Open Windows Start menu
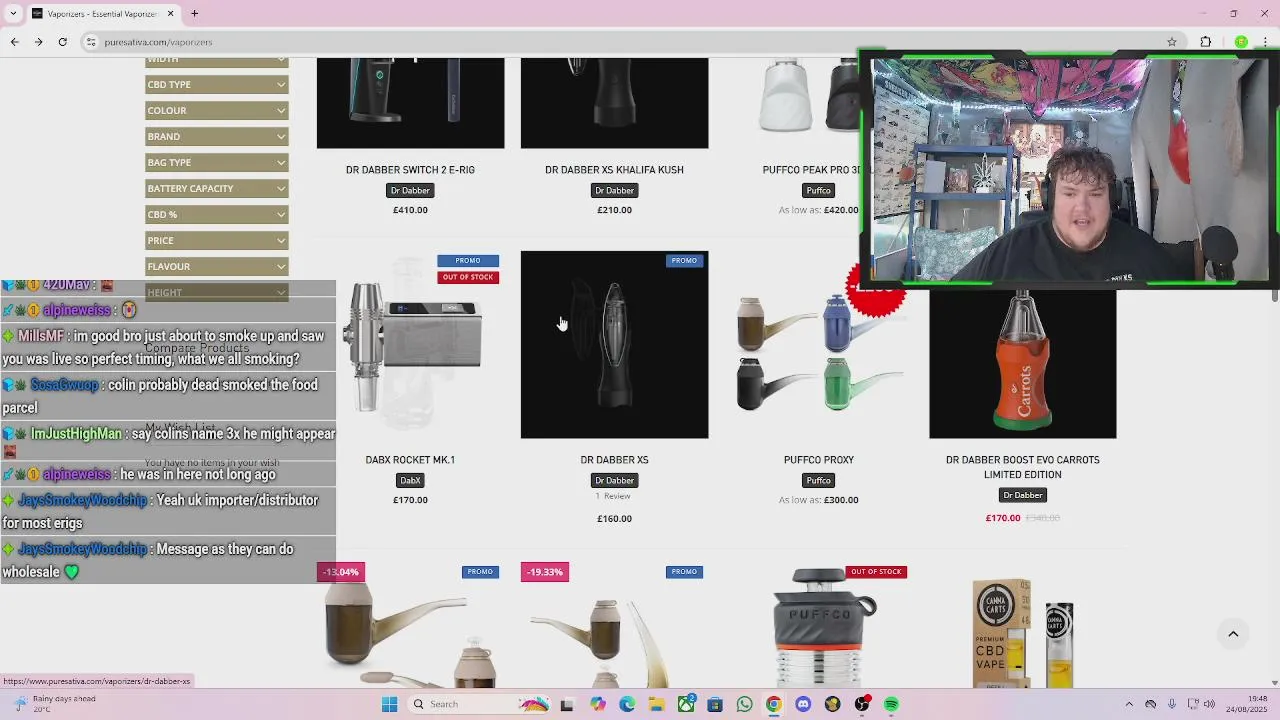The height and width of the screenshot is (720, 1280). pos(389,704)
